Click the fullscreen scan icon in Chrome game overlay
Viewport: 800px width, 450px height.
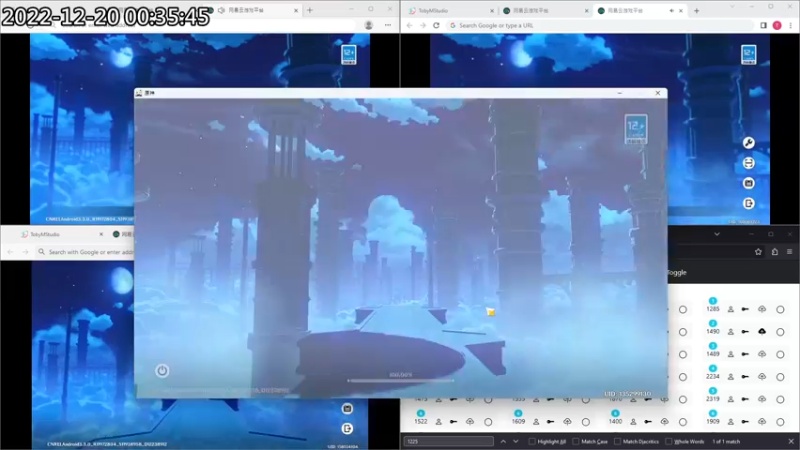tap(748, 163)
